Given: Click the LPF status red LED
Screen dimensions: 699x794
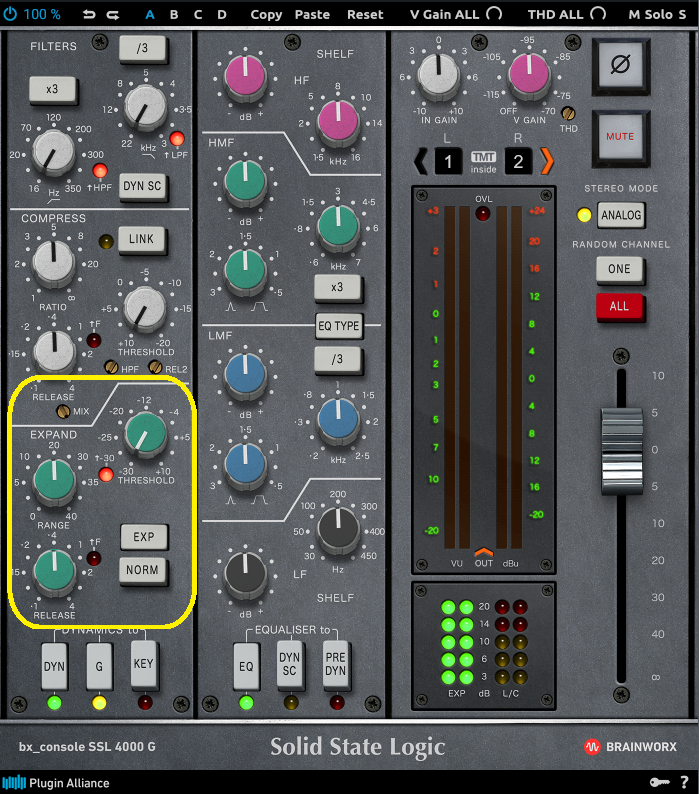Looking at the screenshot, I should pyautogui.click(x=177, y=138).
